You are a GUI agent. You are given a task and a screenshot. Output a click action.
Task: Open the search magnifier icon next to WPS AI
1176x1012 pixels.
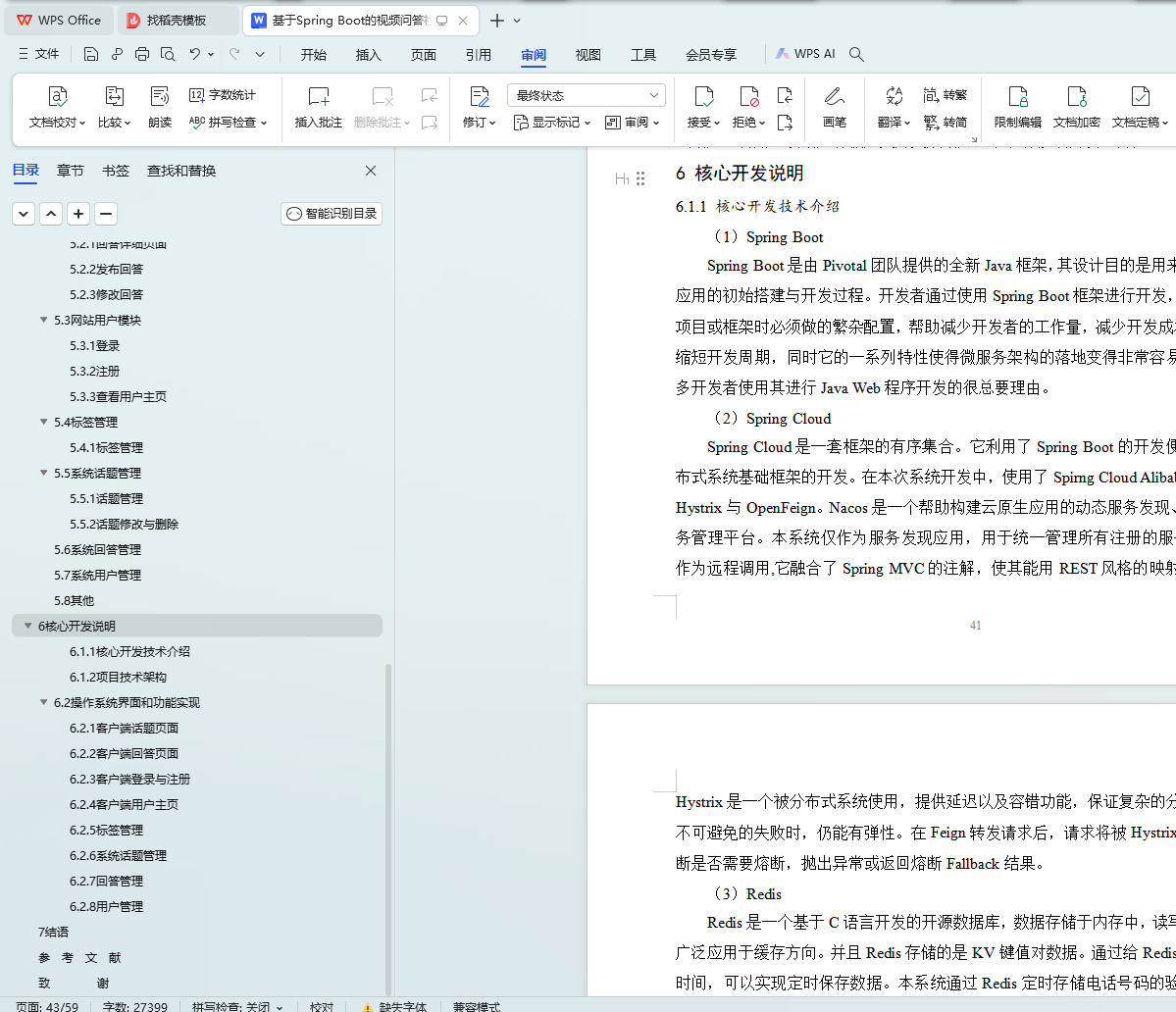[856, 54]
